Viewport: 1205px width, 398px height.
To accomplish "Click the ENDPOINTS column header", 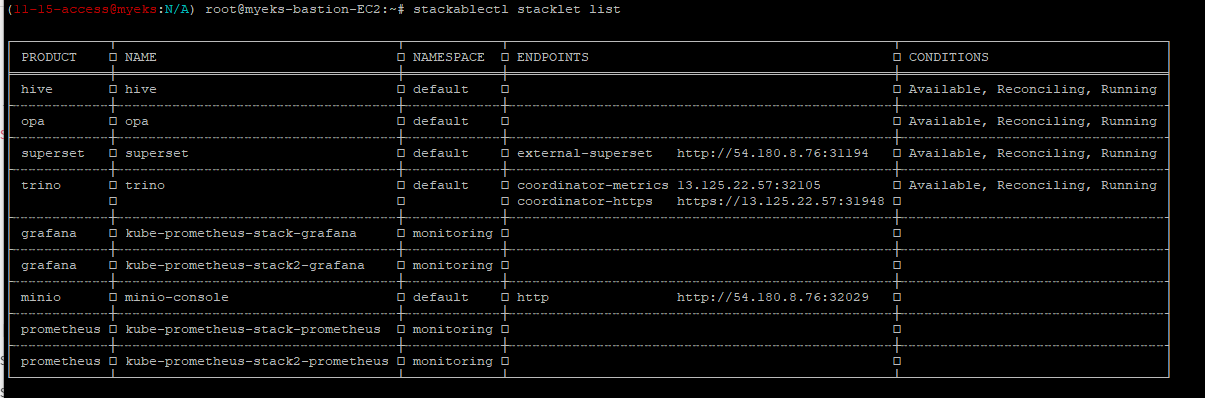I will pos(553,57).
